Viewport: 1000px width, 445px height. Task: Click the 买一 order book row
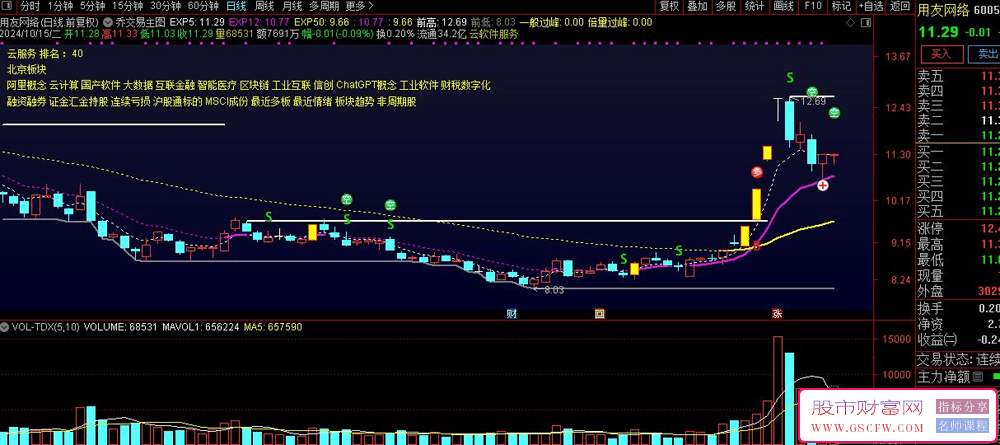click(x=958, y=151)
